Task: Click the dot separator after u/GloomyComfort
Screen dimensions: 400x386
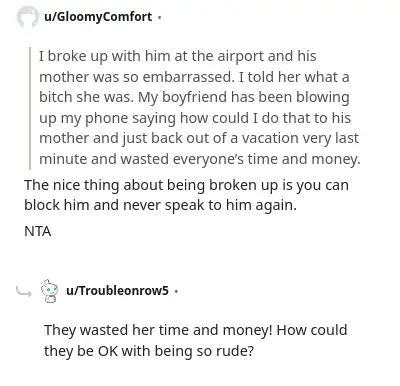Action: (159, 17)
